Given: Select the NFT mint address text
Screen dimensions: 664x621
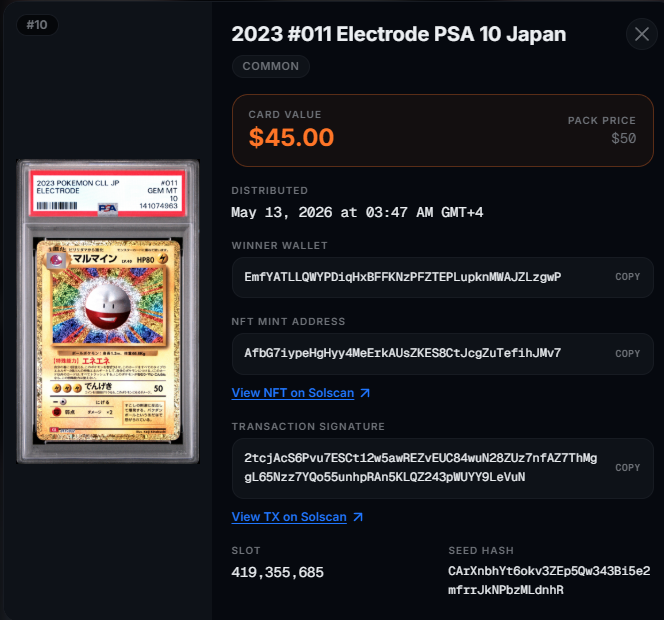Looking at the screenshot, I should tap(402, 353).
